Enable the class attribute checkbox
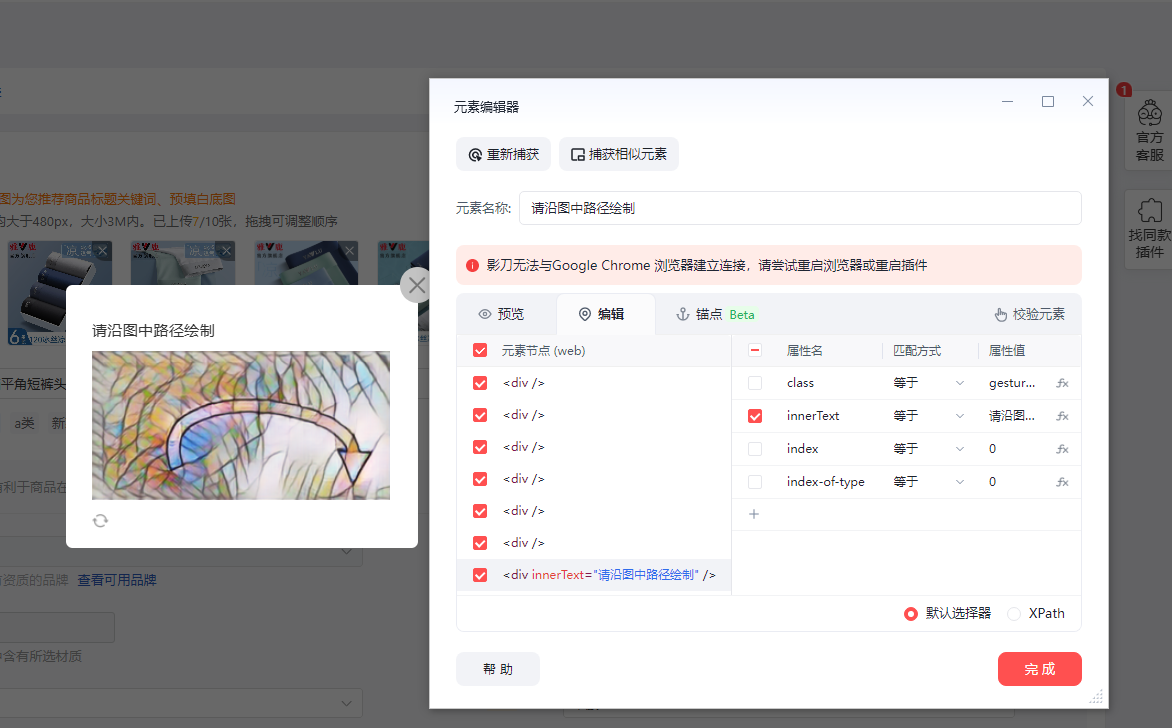Screen dimensions: 1172x728 (755, 383)
